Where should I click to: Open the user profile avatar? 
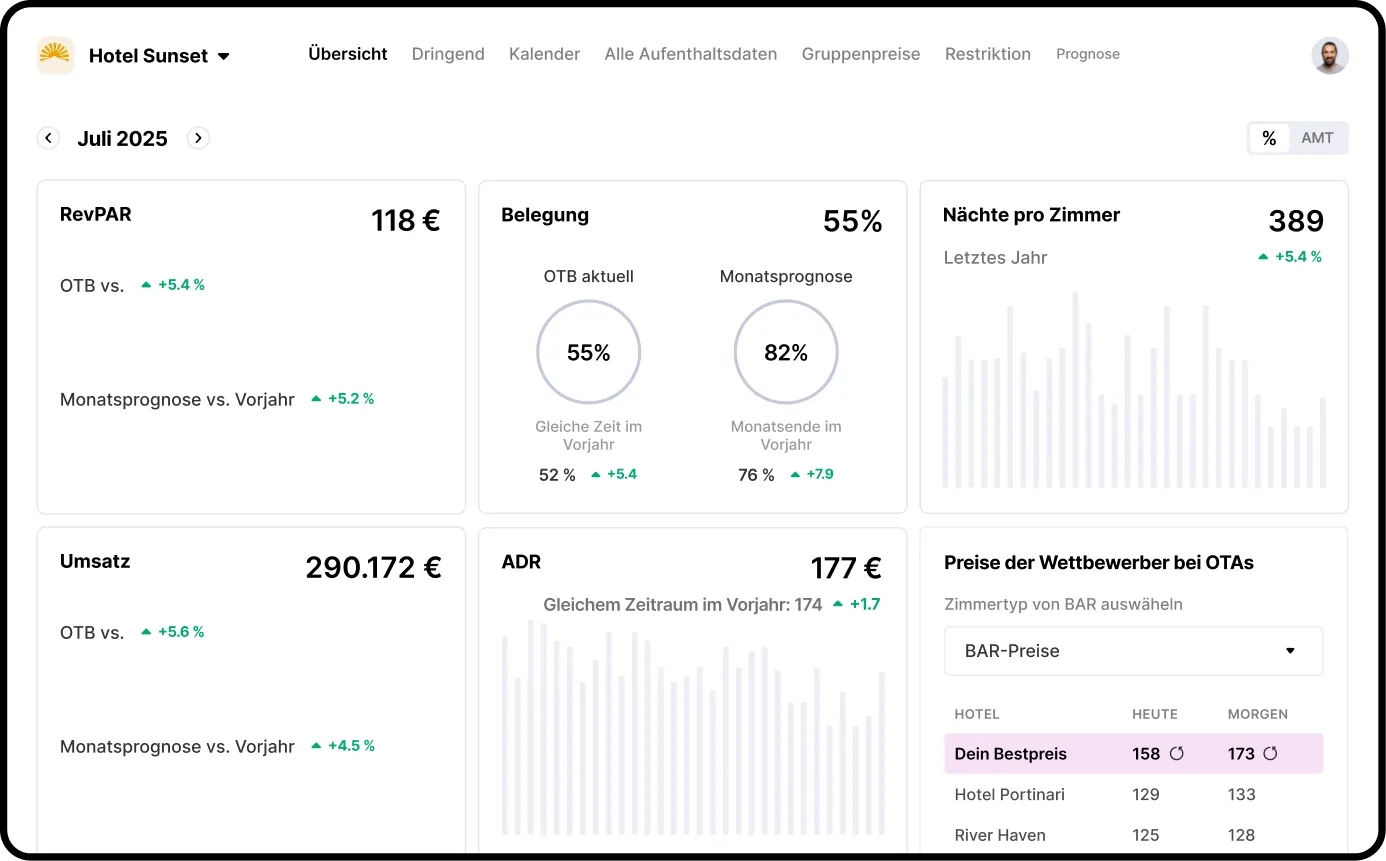tap(1329, 55)
